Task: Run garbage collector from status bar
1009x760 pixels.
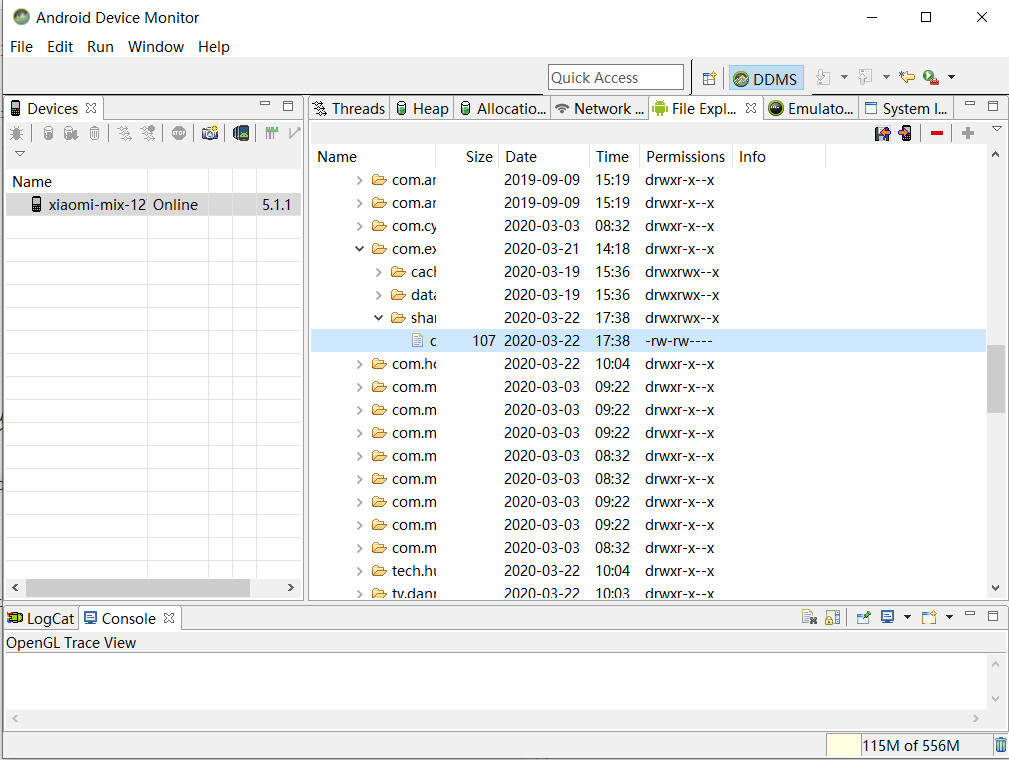Action: point(1001,745)
